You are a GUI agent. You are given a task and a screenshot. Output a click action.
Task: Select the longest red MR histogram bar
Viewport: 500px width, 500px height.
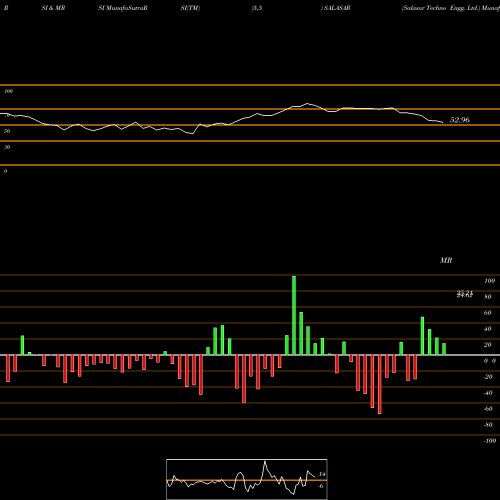pyautogui.click(x=379, y=384)
